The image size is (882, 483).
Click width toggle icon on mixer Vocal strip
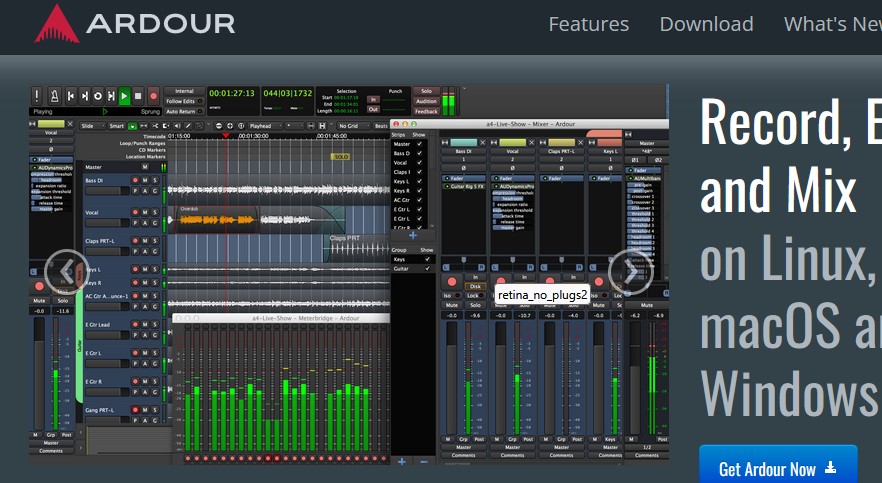point(494,143)
